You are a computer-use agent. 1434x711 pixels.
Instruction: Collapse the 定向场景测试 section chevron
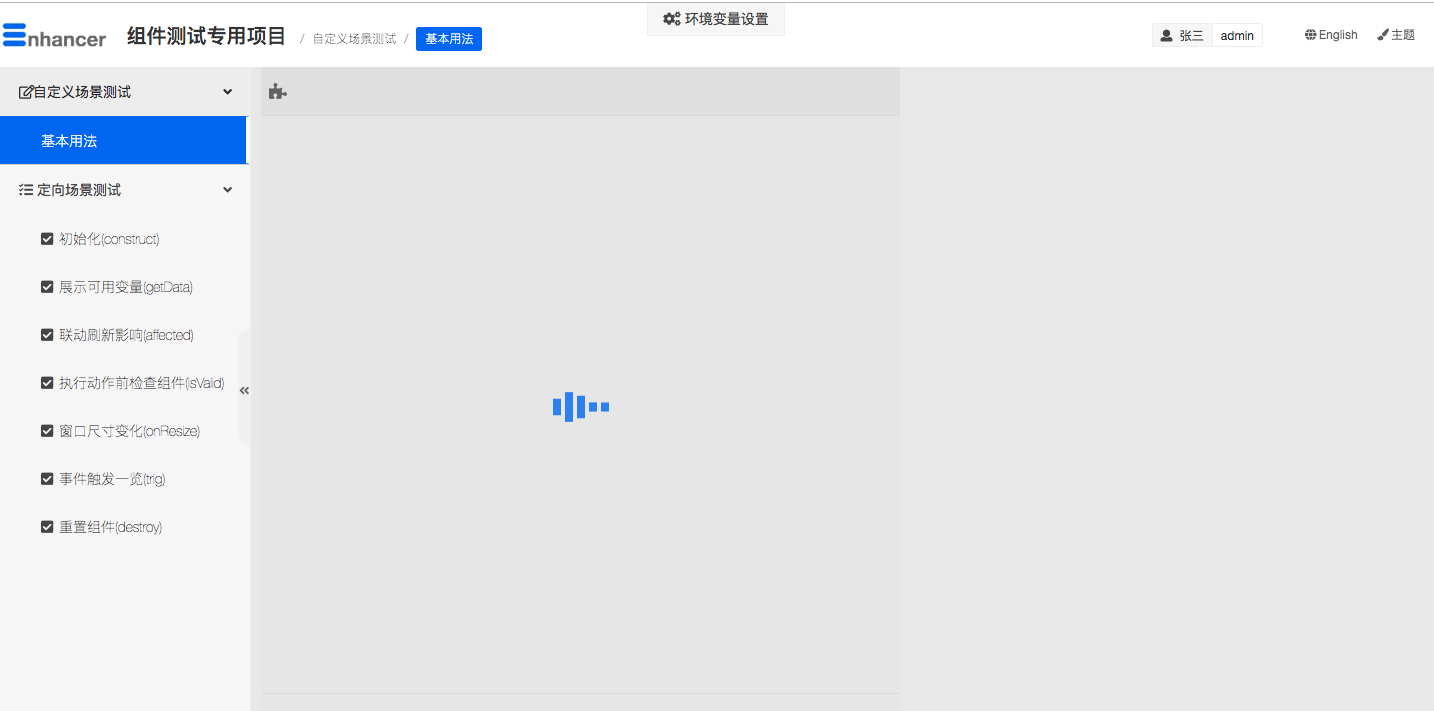click(227, 190)
